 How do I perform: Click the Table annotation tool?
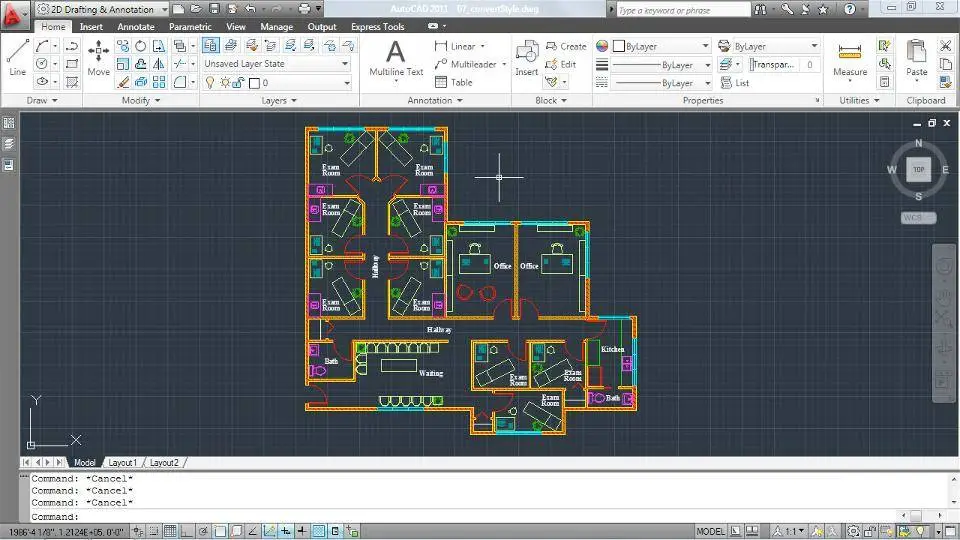click(x=454, y=82)
